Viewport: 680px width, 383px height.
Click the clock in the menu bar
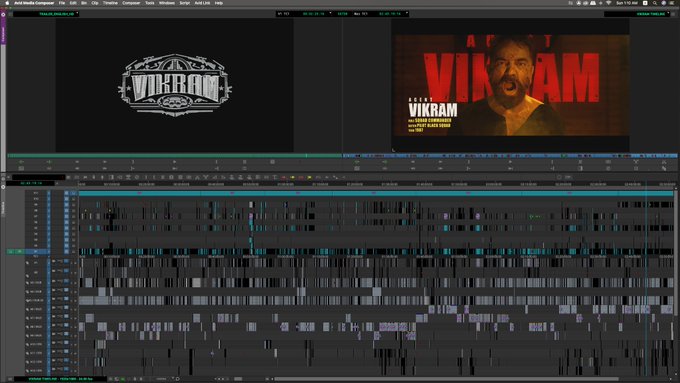coord(627,3)
